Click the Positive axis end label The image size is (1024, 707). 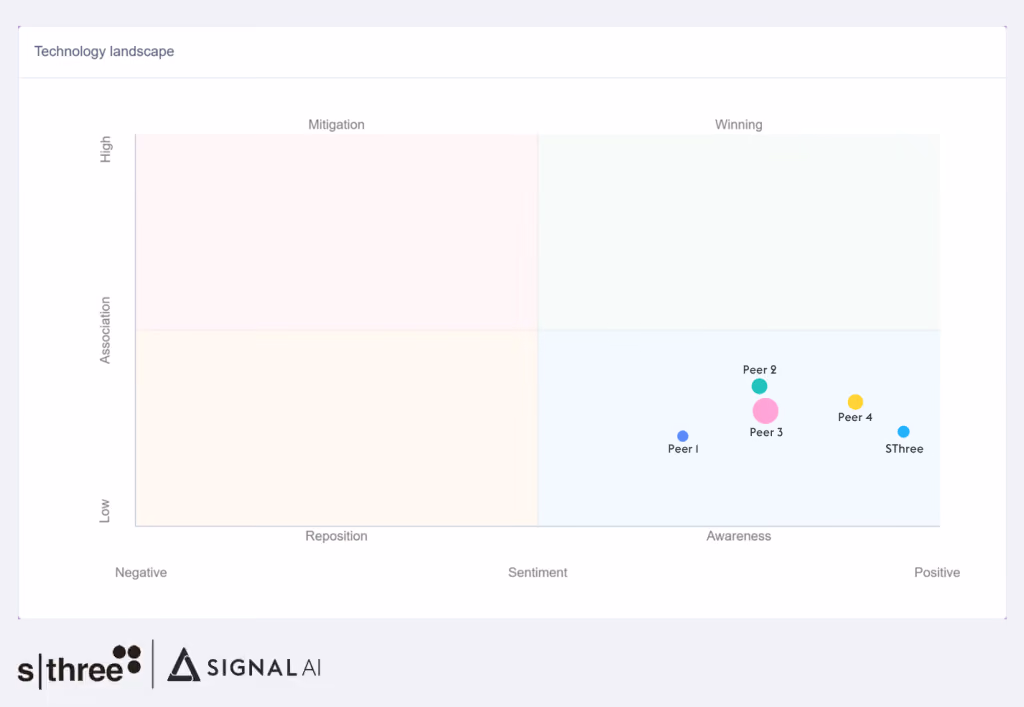(x=936, y=573)
